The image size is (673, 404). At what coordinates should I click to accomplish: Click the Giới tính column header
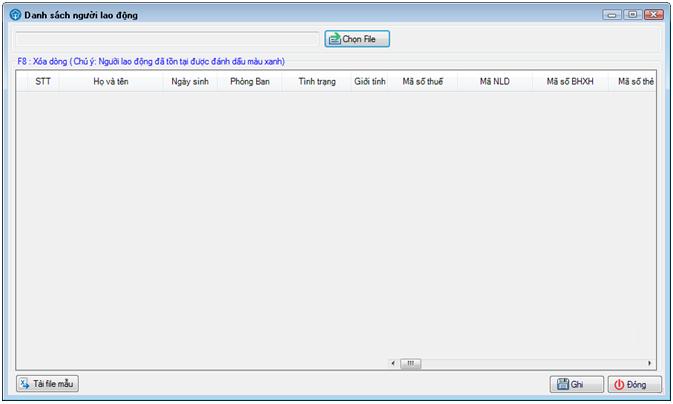coord(370,81)
